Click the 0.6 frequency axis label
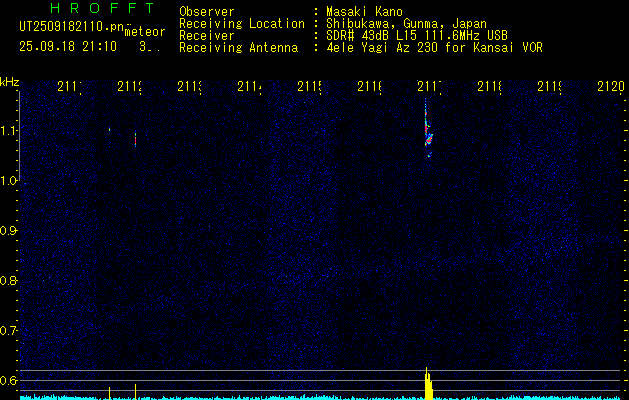The image size is (629, 400). pos(9,380)
